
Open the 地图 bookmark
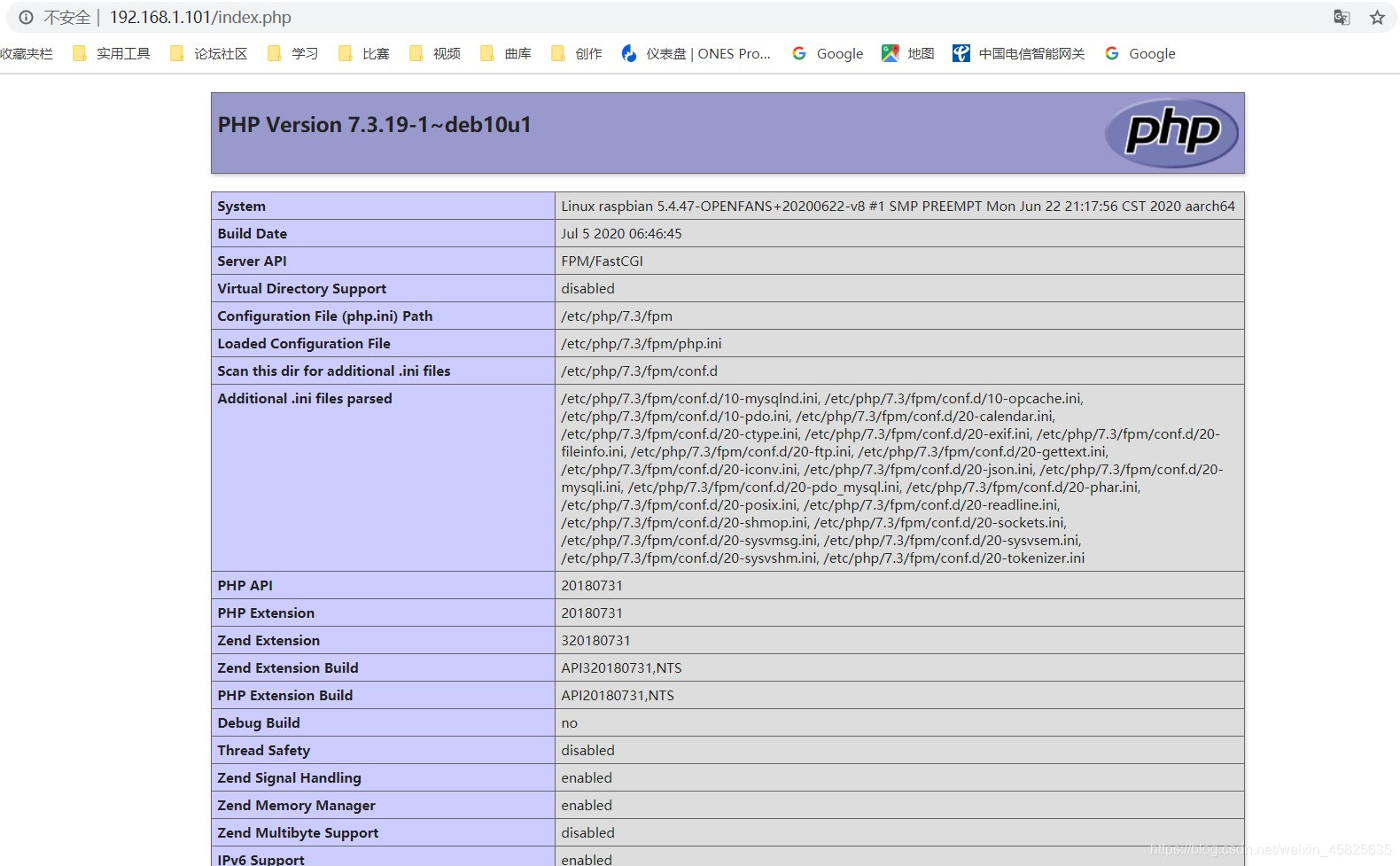point(908,53)
